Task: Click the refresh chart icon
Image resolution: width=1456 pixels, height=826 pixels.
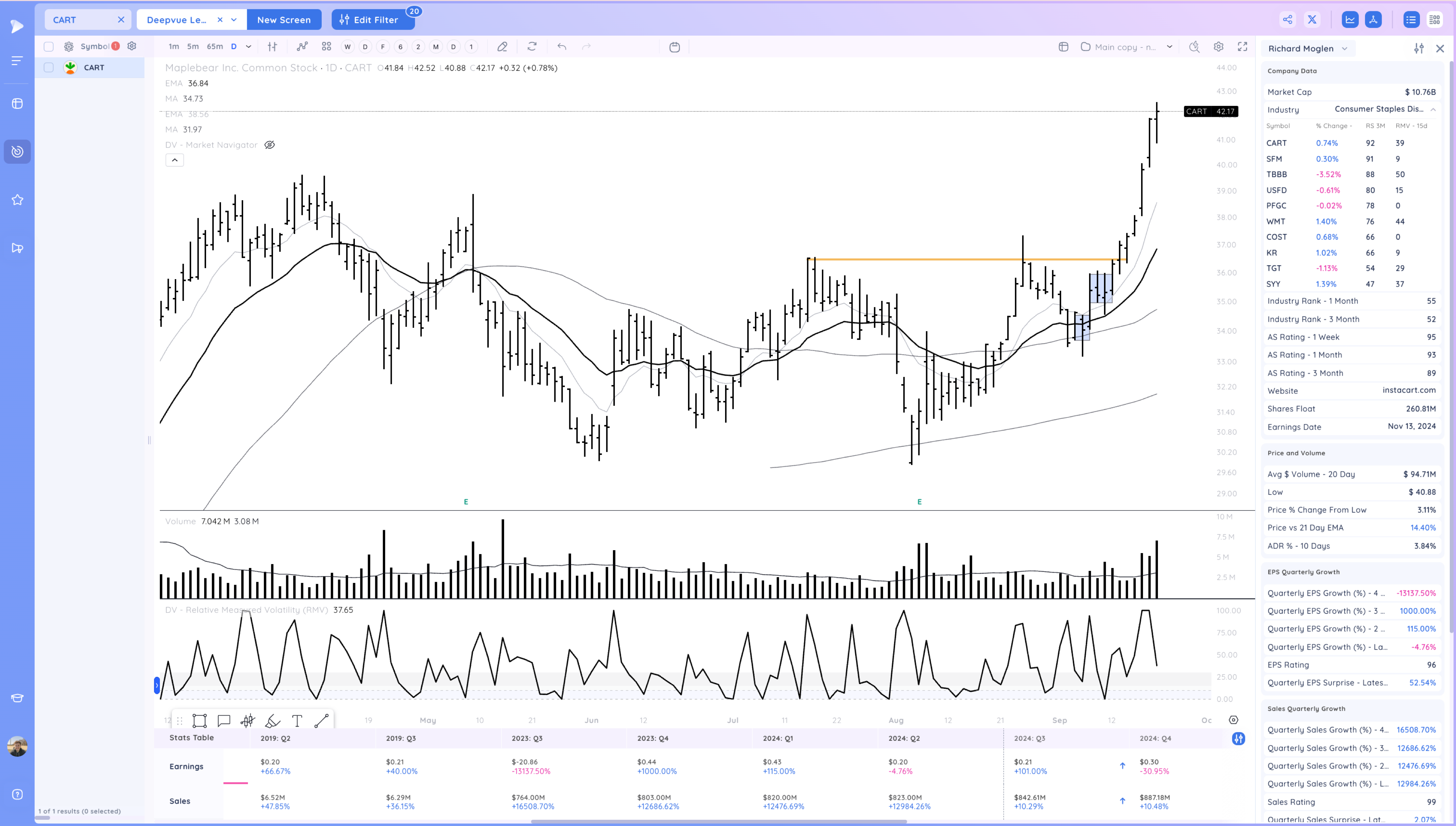Action: [532, 47]
